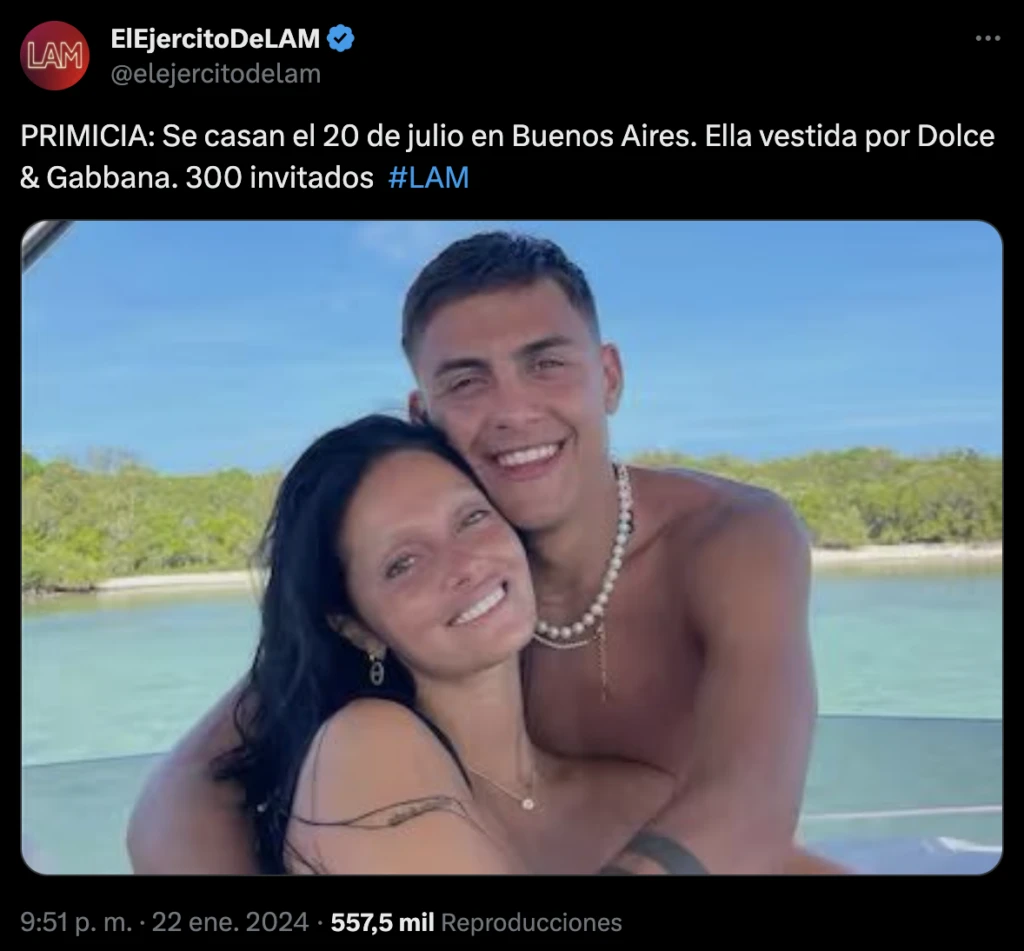
Task: Open the 9:51 p. m. timestamp
Action: tap(76, 922)
